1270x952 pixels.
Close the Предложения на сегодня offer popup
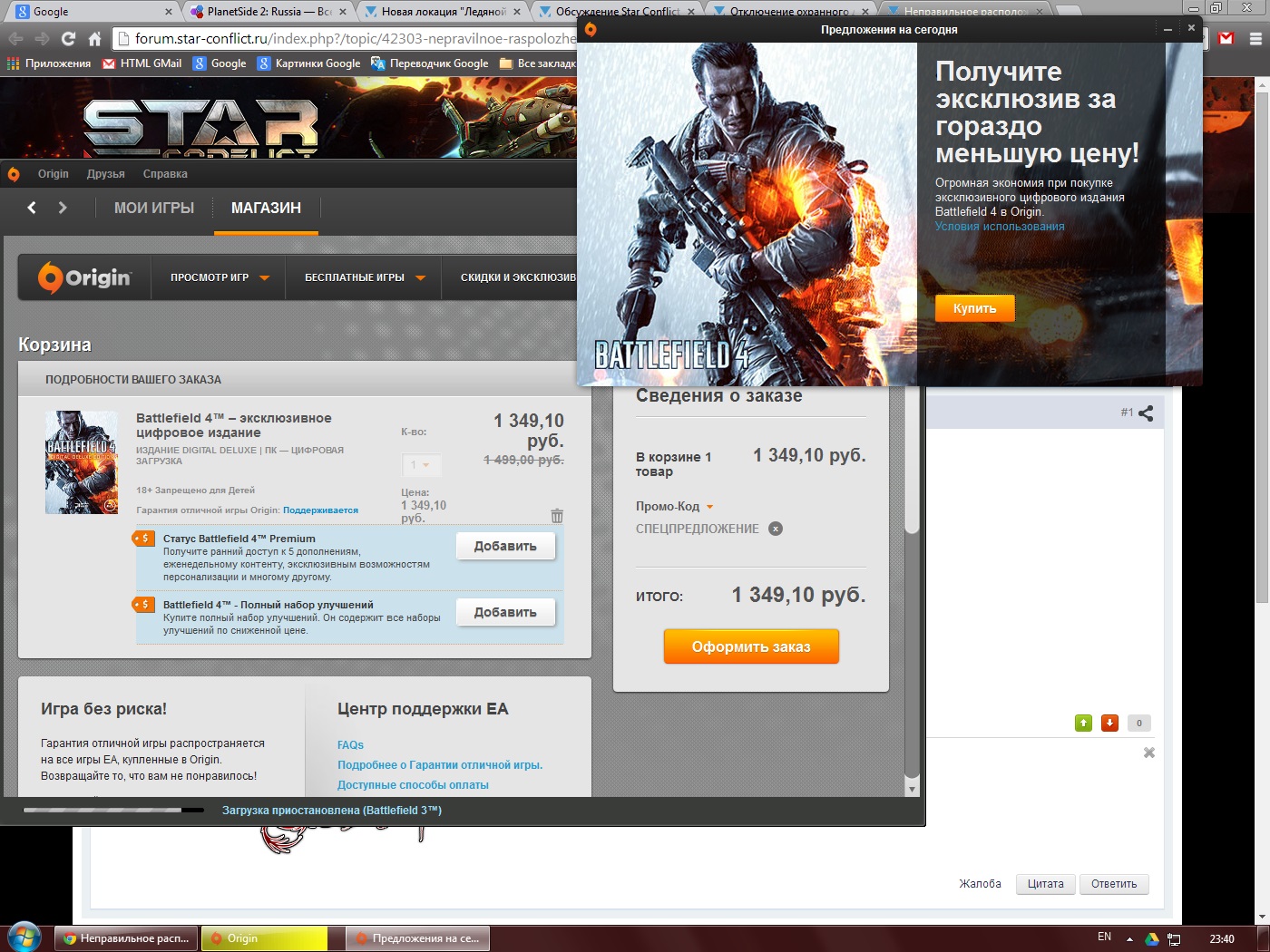click(1191, 28)
